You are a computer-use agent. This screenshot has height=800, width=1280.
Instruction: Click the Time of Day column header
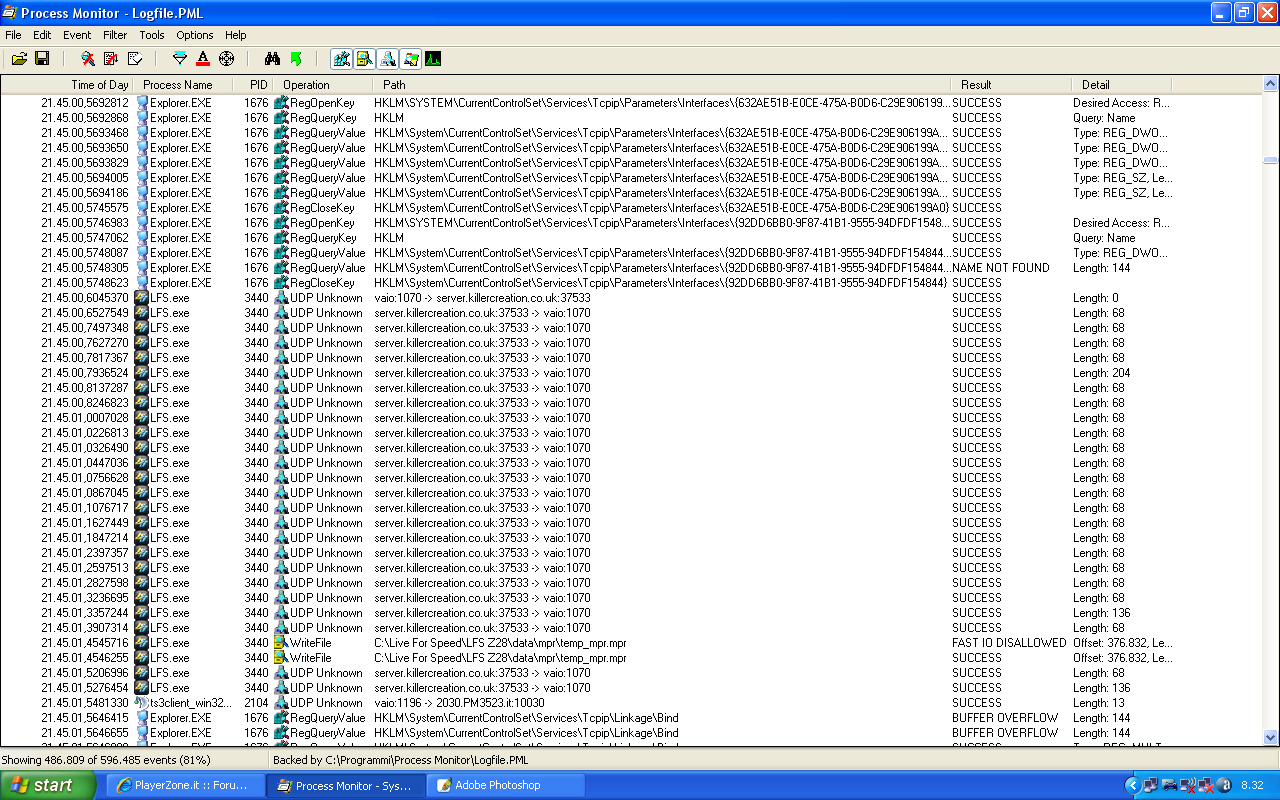67,85
